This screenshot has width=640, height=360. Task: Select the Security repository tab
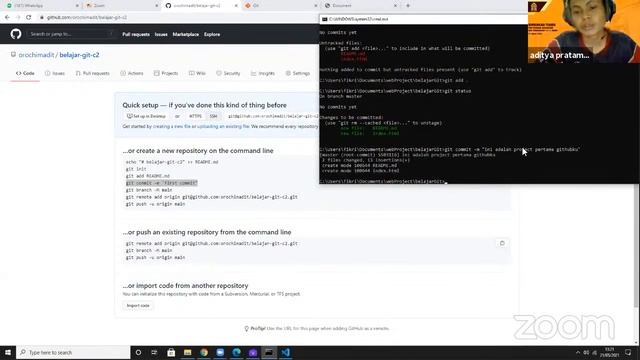click(228, 73)
